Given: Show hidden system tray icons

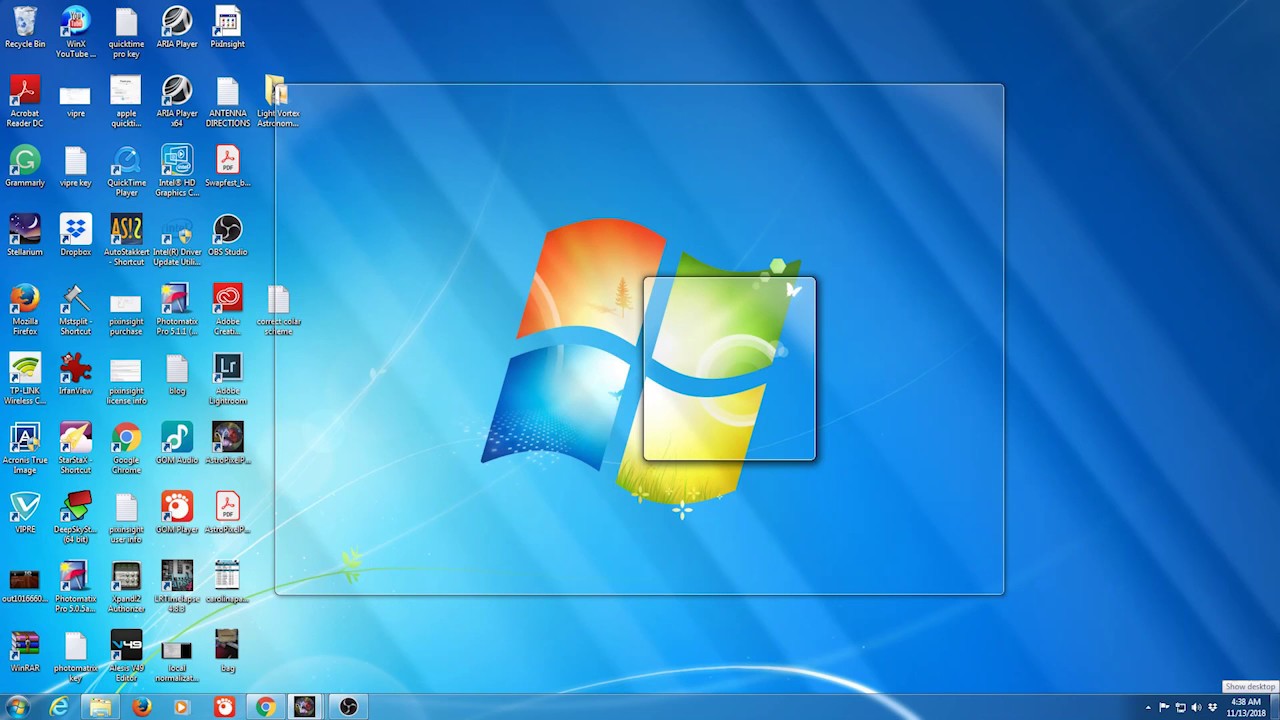Looking at the screenshot, I should pyautogui.click(x=1148, y=708).
